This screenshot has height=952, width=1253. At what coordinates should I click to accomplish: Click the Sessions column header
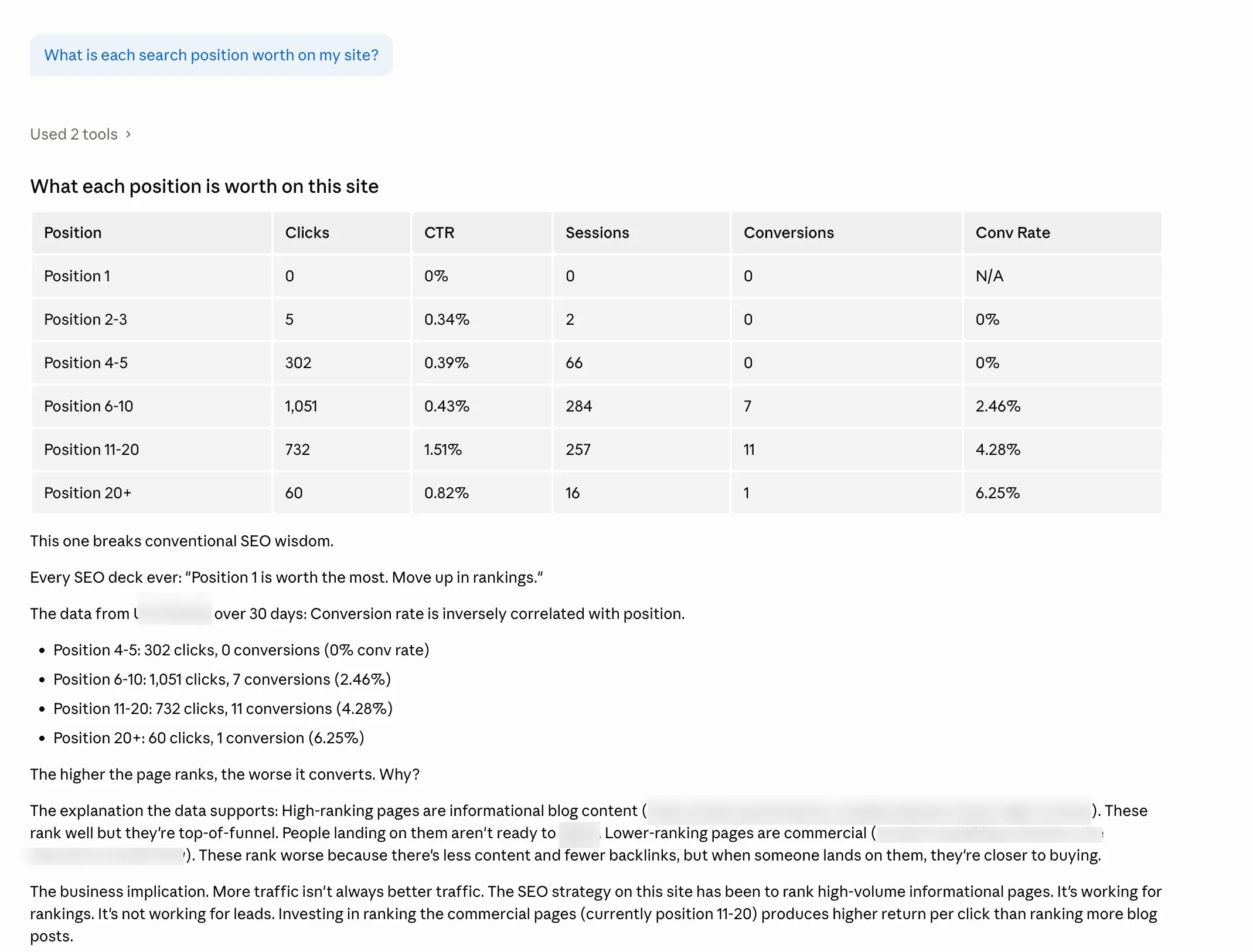pos(597,233)
